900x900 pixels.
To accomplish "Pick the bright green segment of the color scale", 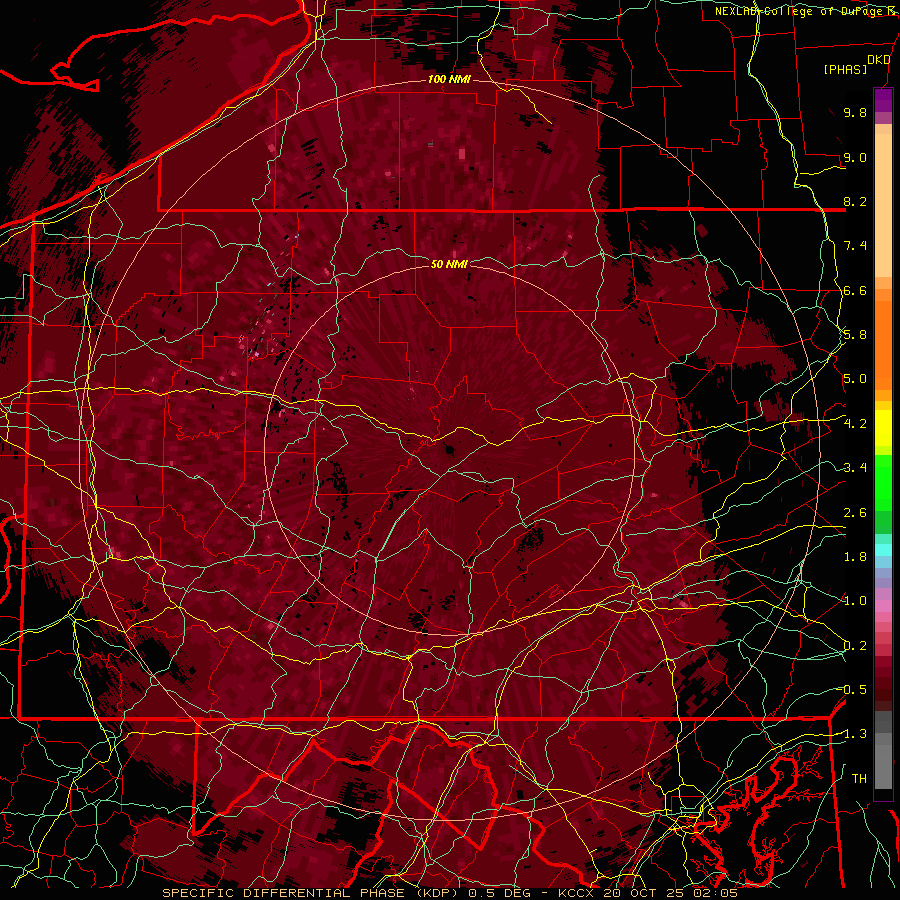I will point(883,485).
